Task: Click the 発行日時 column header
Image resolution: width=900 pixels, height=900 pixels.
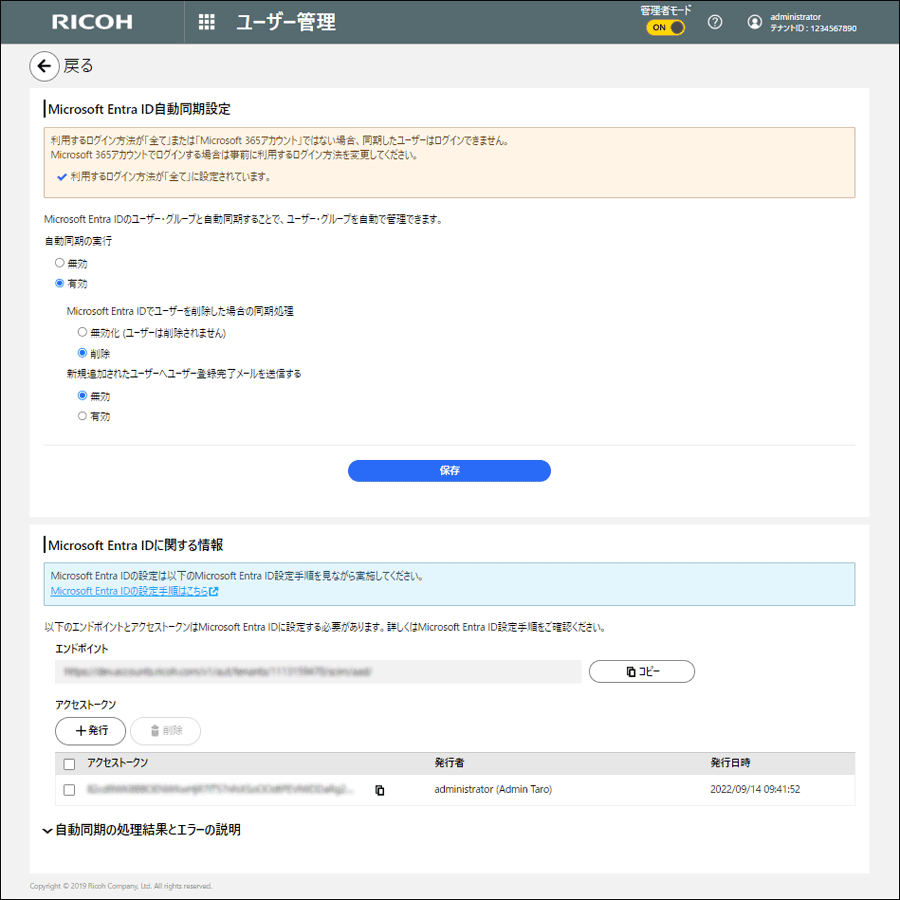Action: tap(730, 763)
